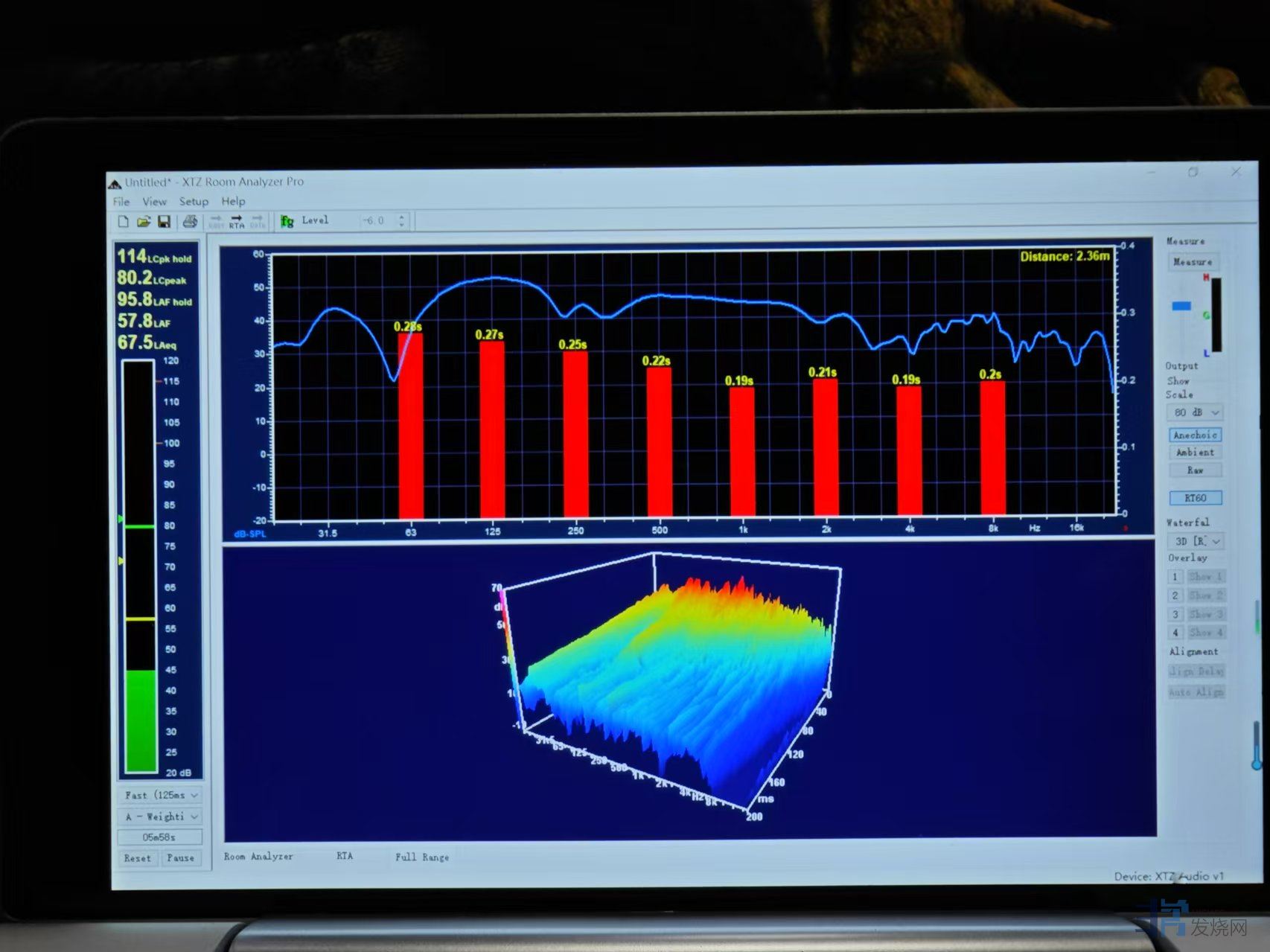Click the XTZ app logo in title bar
The image size is (1270, 952).
point(115,183)
